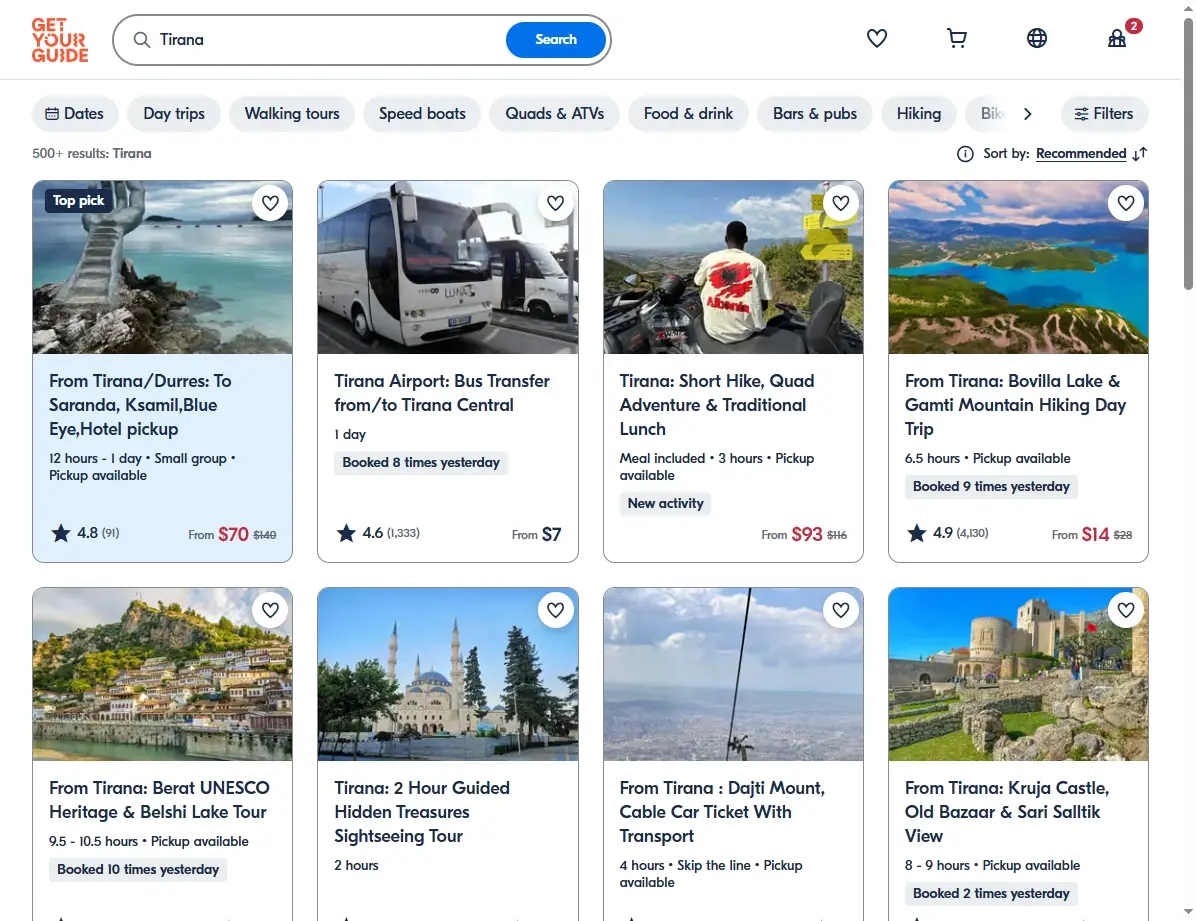Open Kruja Castle, Old Bazaar title
Viewport: 1196px width, 921px height.
(1007, 812)
